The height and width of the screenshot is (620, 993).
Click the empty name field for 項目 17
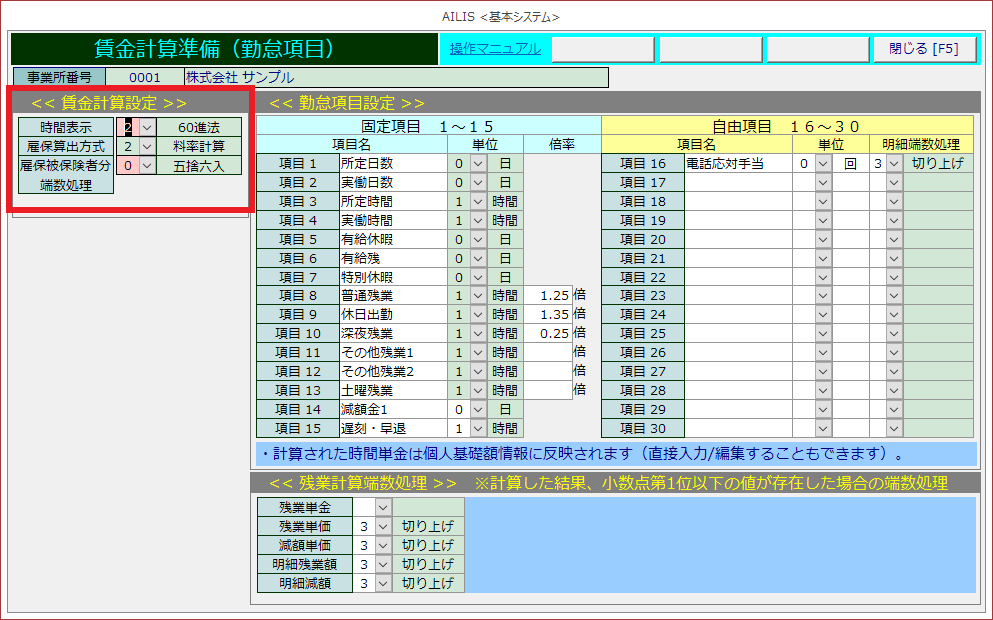(739, 182)
